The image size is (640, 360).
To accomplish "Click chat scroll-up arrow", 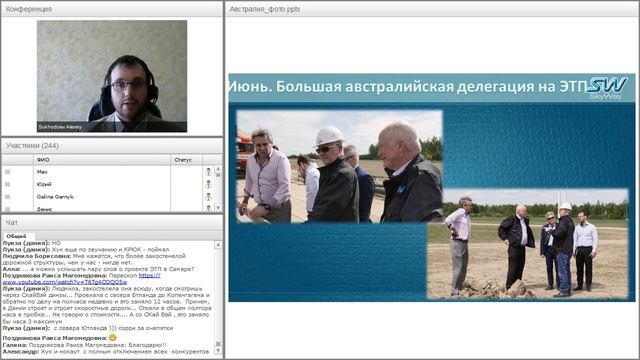I will (x=218, y=244).
